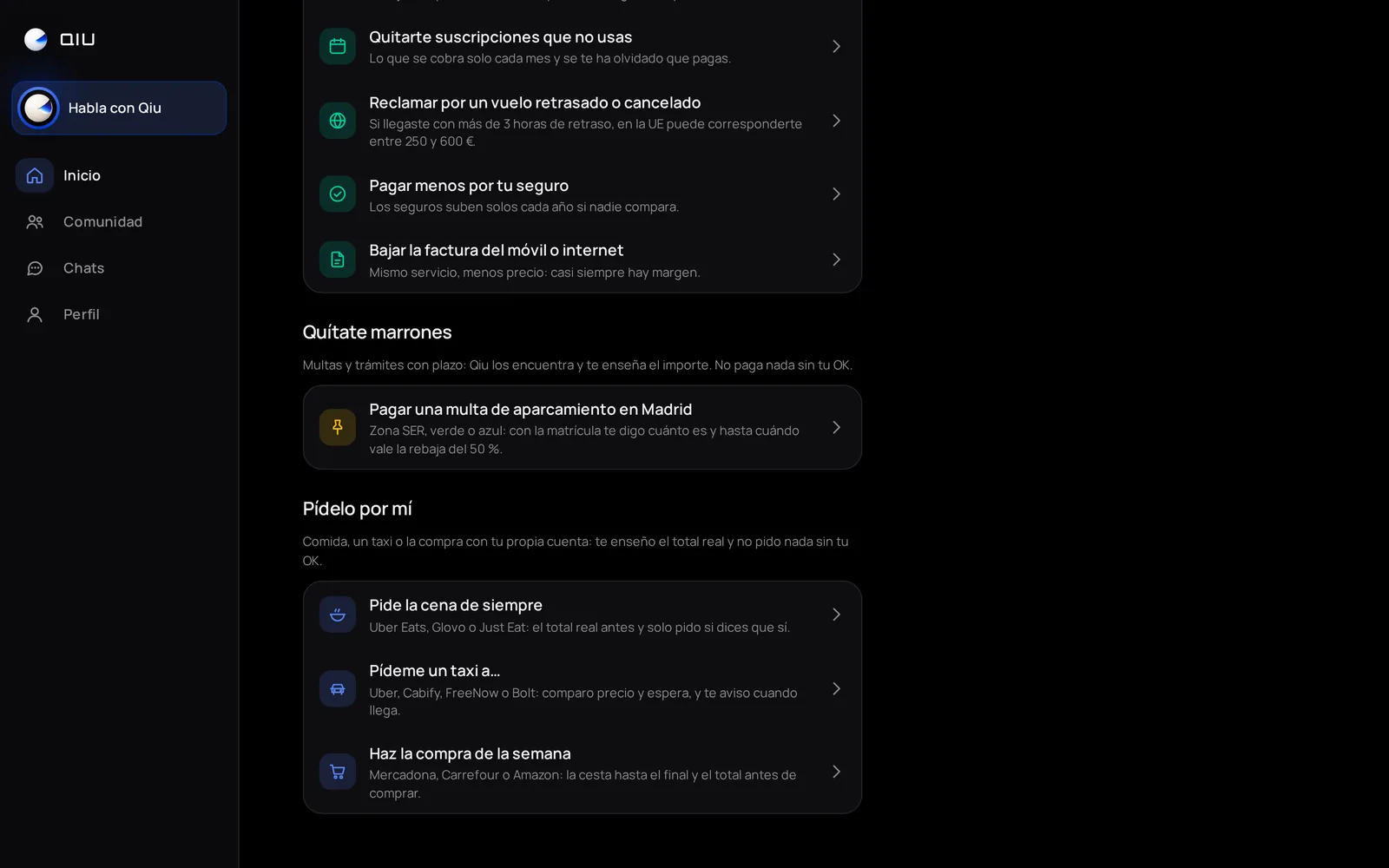Click the globe icon for flight claims
The height and width of the screenshot is (868, 1389).
click(x=338, y=121)
